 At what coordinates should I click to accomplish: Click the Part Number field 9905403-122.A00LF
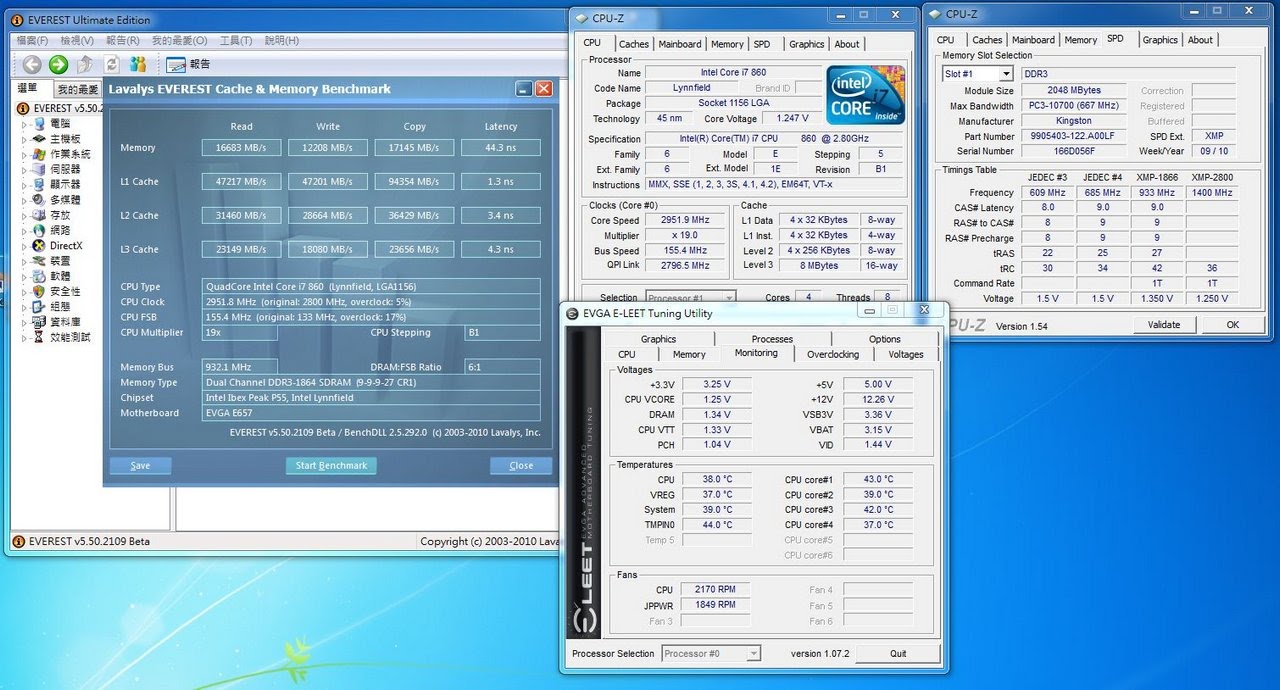[x=1074, y=136]
